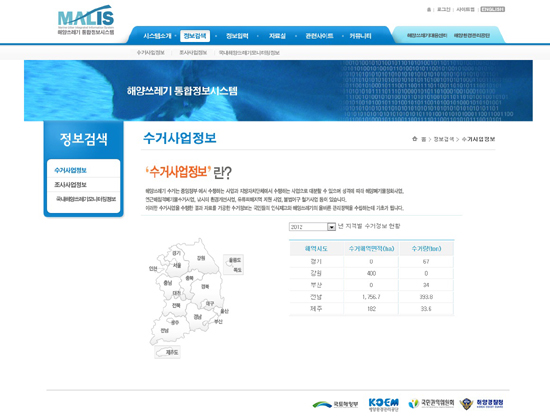The width and height of the screenshot is (550, 416).
Task: Select the 울릉도/독도 inset on the map
Action: 233,264
